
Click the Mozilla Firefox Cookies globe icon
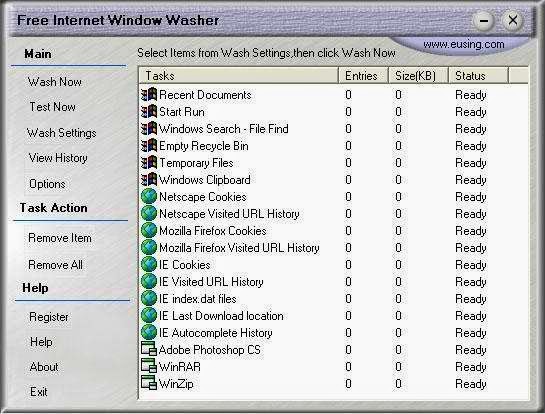[149, 230]
